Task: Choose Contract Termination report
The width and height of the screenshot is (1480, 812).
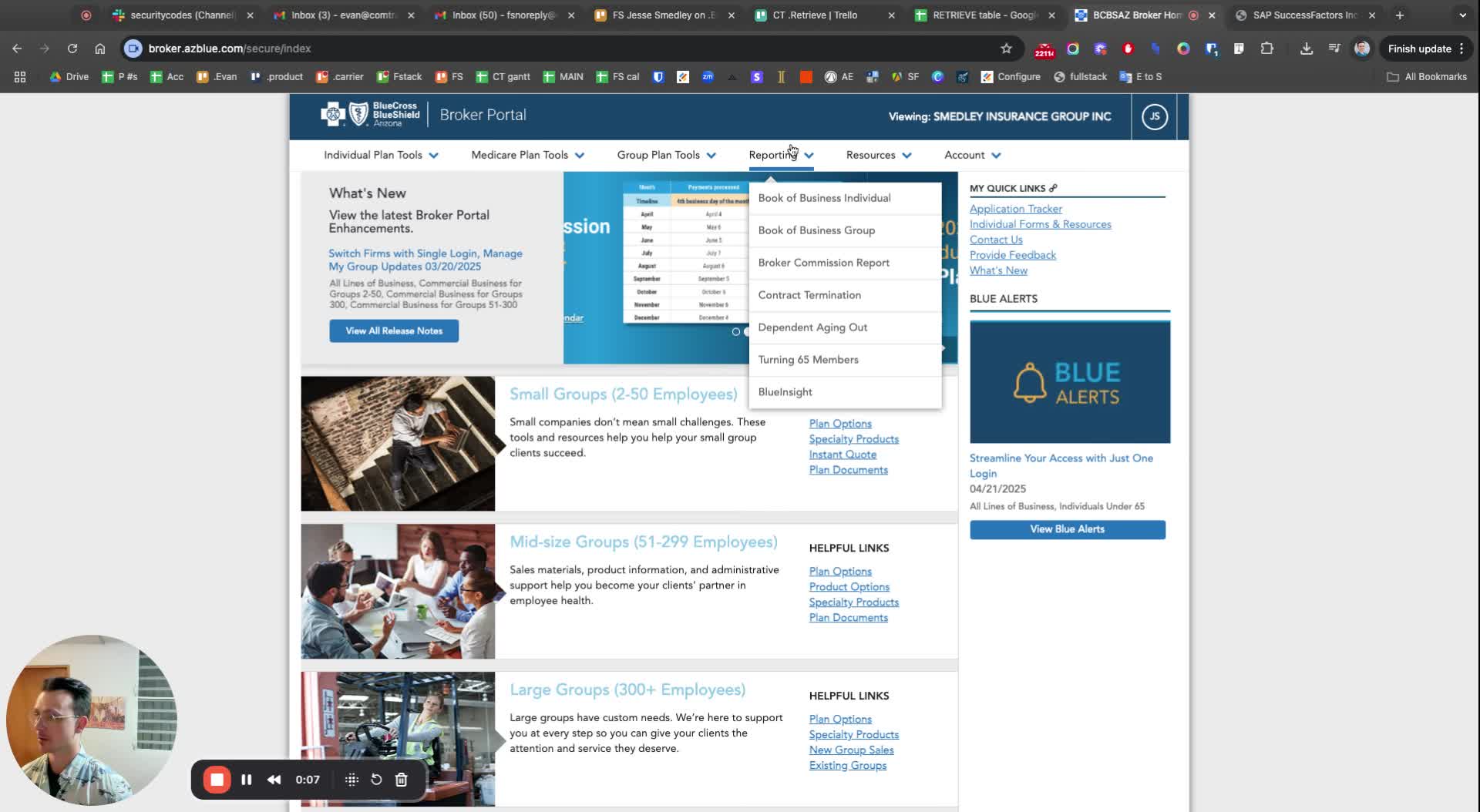Action: coord(845,295)
